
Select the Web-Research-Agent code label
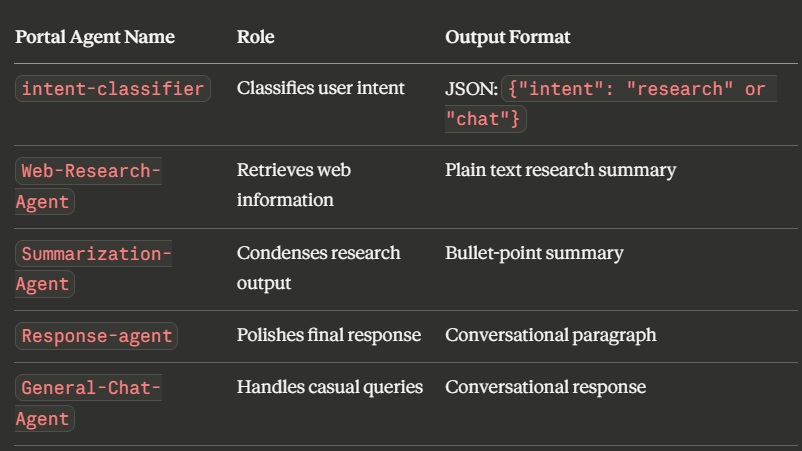click(x=89, y=186)
